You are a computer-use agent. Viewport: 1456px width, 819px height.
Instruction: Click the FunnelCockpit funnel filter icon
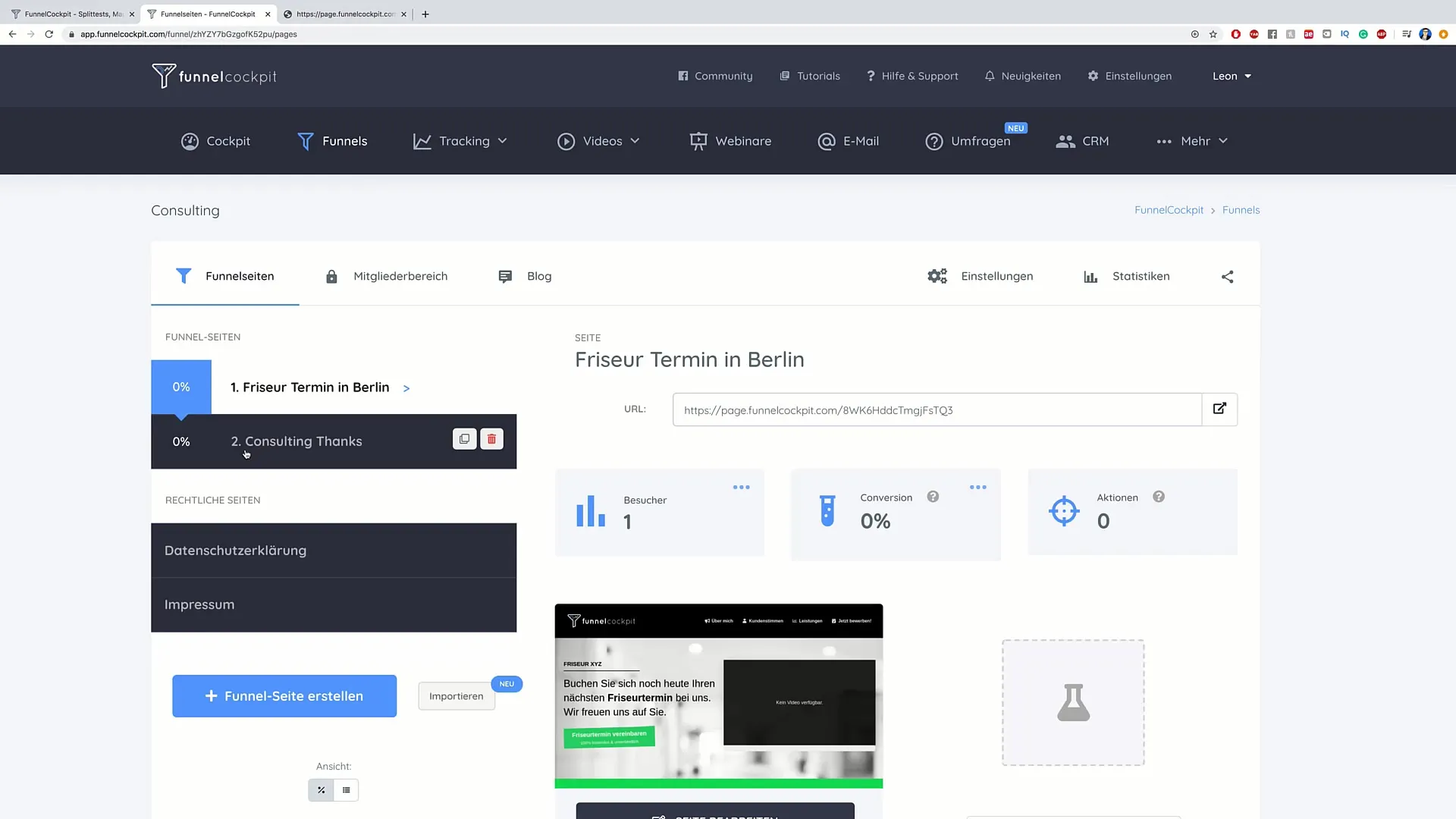coord(306,141)
